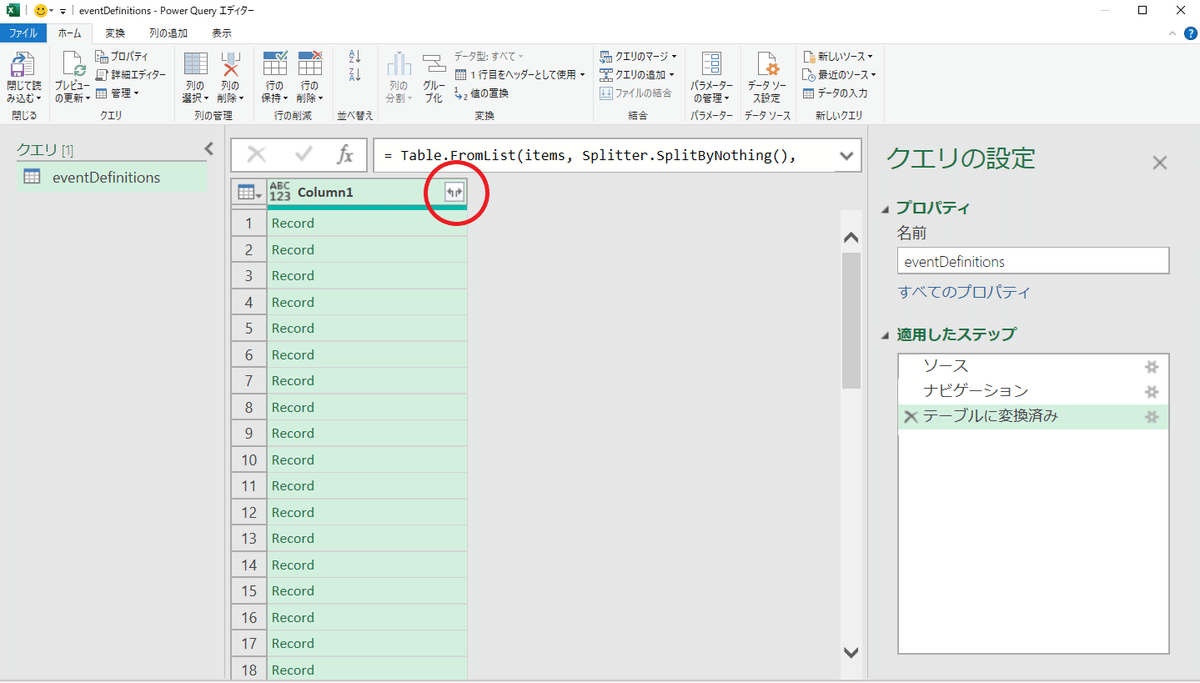
Task: Click into the formula bar text
Action: pyautogui.click(x=605, y=156)
